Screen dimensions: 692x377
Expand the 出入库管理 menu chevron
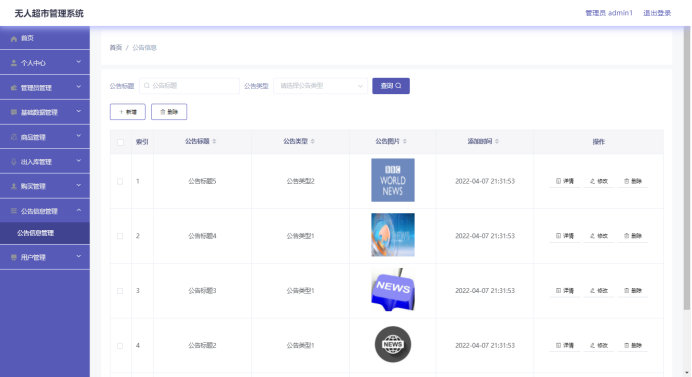coord(79,161)
